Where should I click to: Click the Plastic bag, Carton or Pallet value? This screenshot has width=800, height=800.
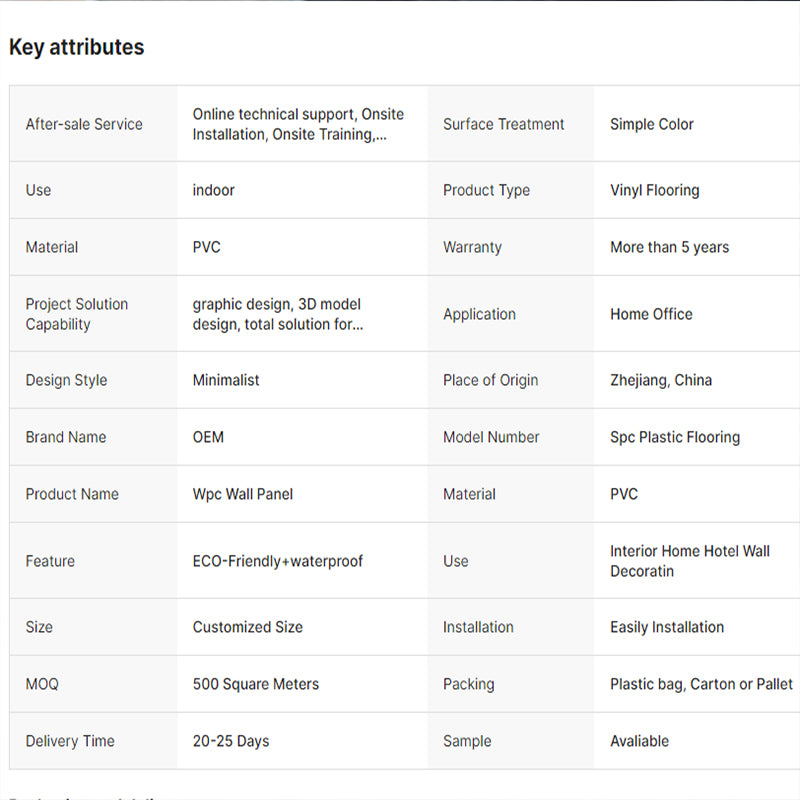click(701, 684)
